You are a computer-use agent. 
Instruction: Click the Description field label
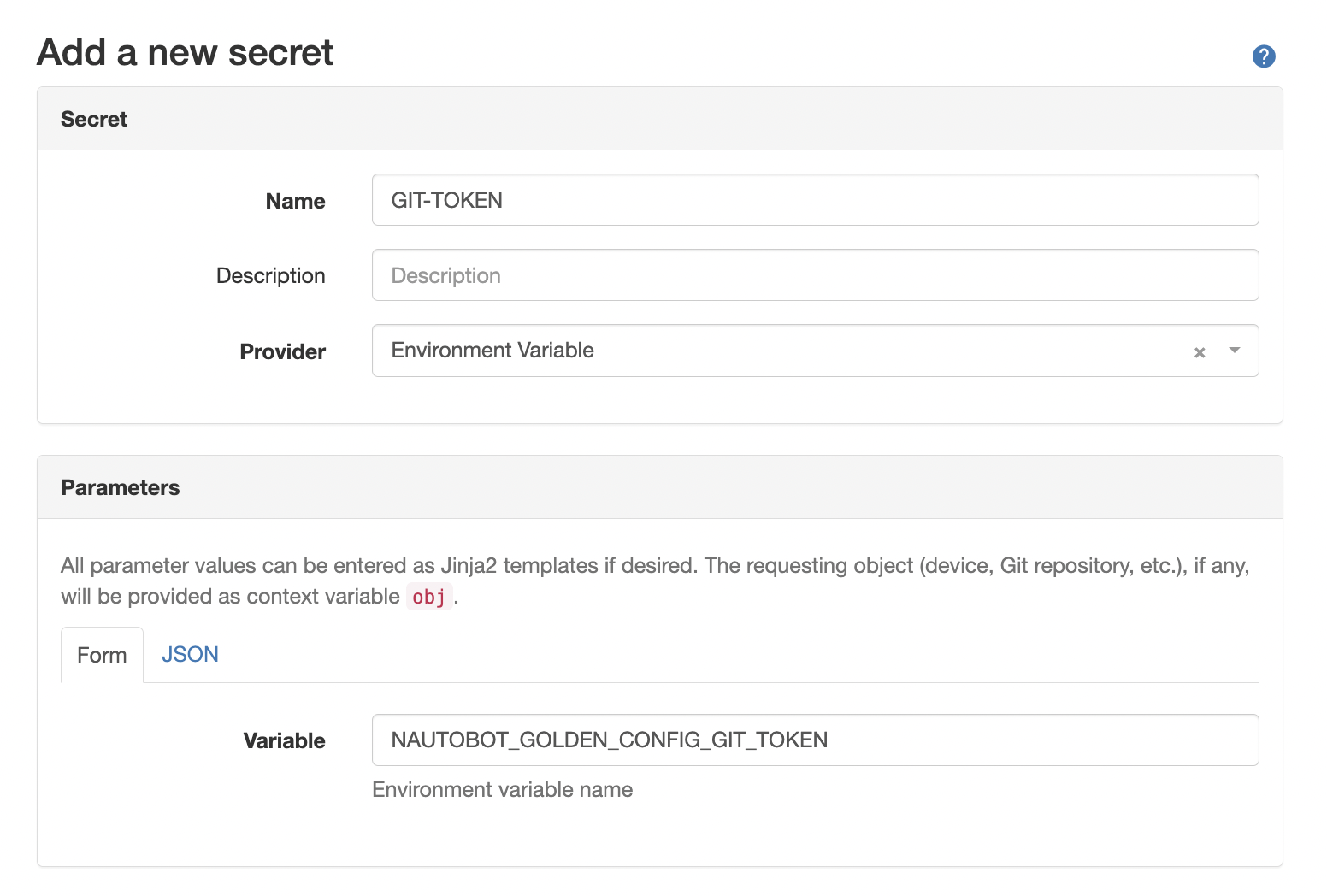tap(271, 275)
